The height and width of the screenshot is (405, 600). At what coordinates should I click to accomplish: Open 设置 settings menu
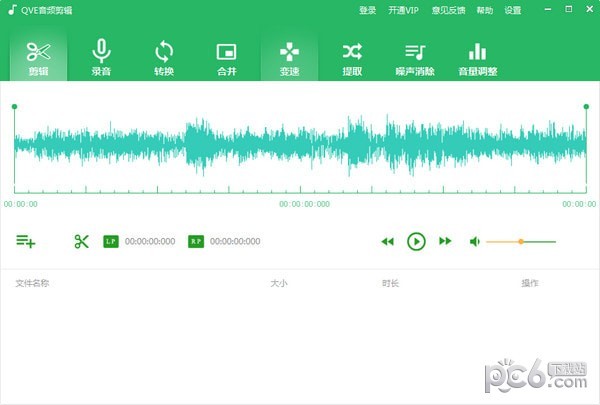point(512,10)
